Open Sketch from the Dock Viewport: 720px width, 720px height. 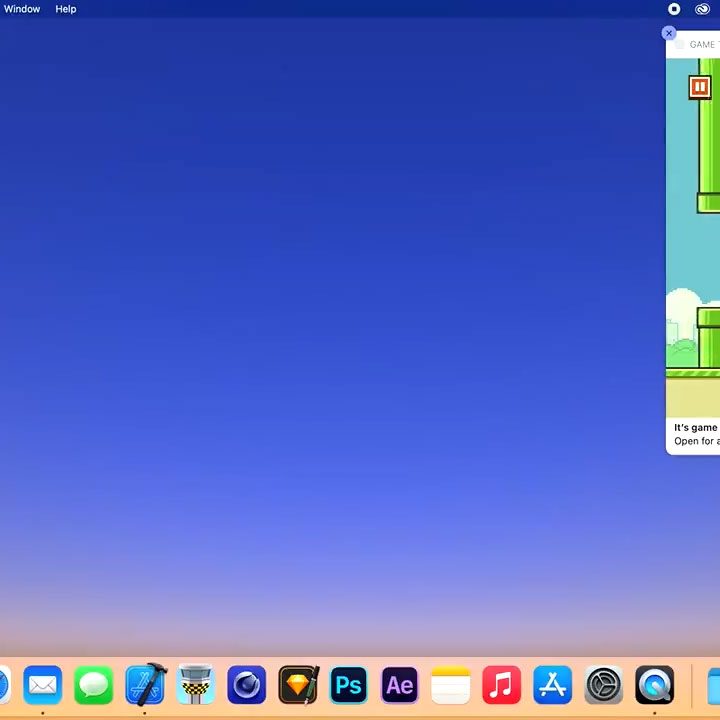(298, 685)
